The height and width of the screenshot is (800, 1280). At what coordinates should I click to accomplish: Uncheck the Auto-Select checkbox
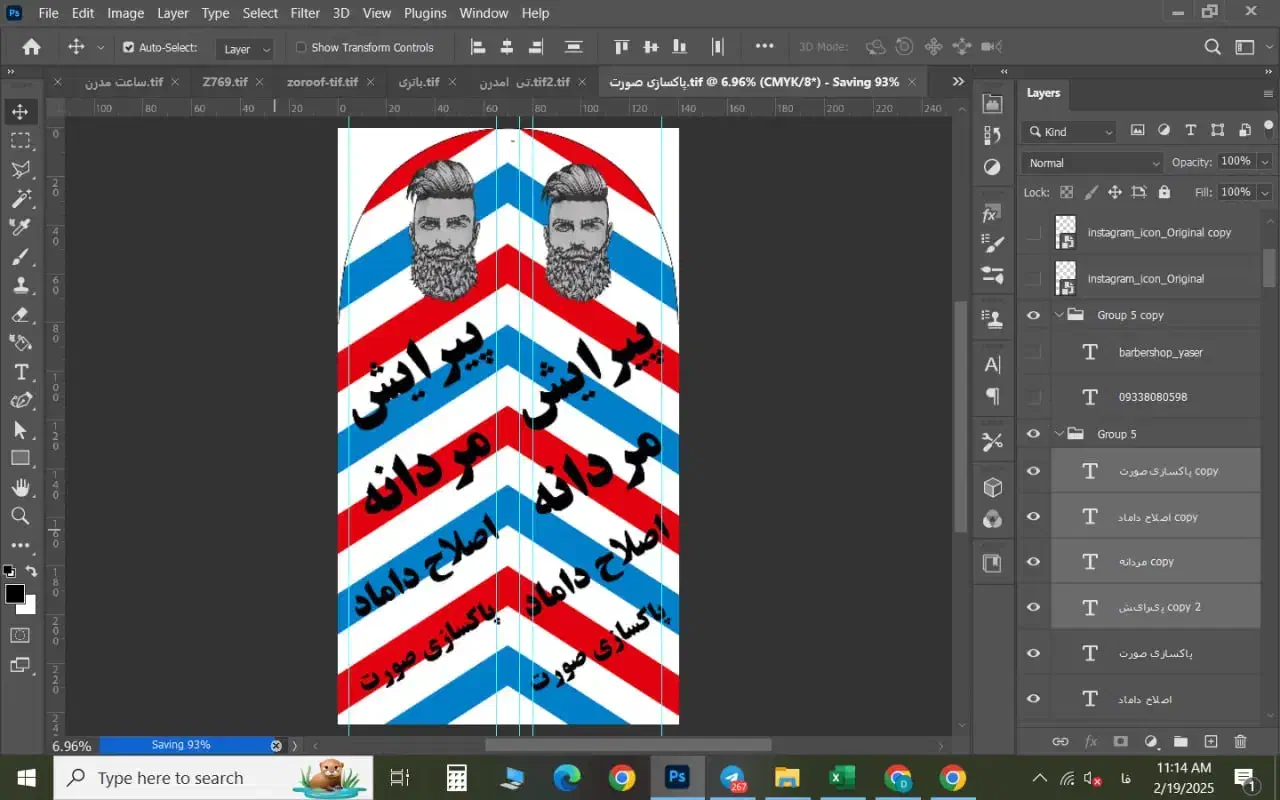pos(128,47)
